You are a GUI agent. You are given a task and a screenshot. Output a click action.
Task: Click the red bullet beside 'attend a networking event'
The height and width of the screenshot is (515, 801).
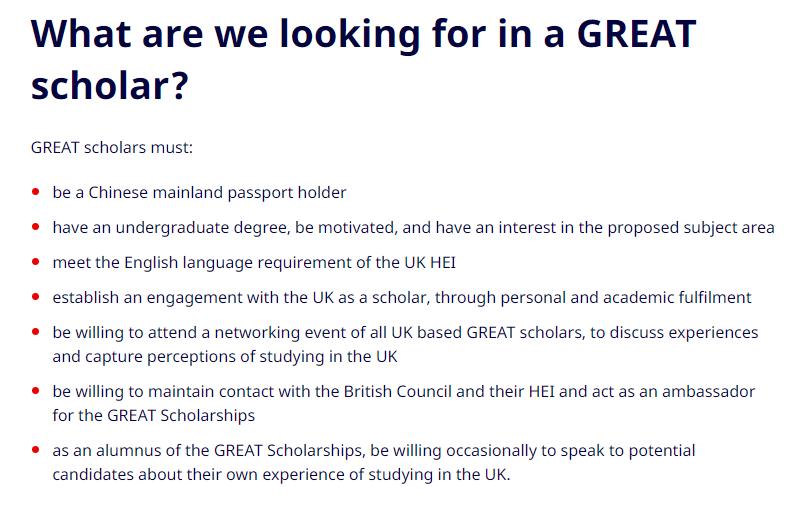(x=36, y=332)
